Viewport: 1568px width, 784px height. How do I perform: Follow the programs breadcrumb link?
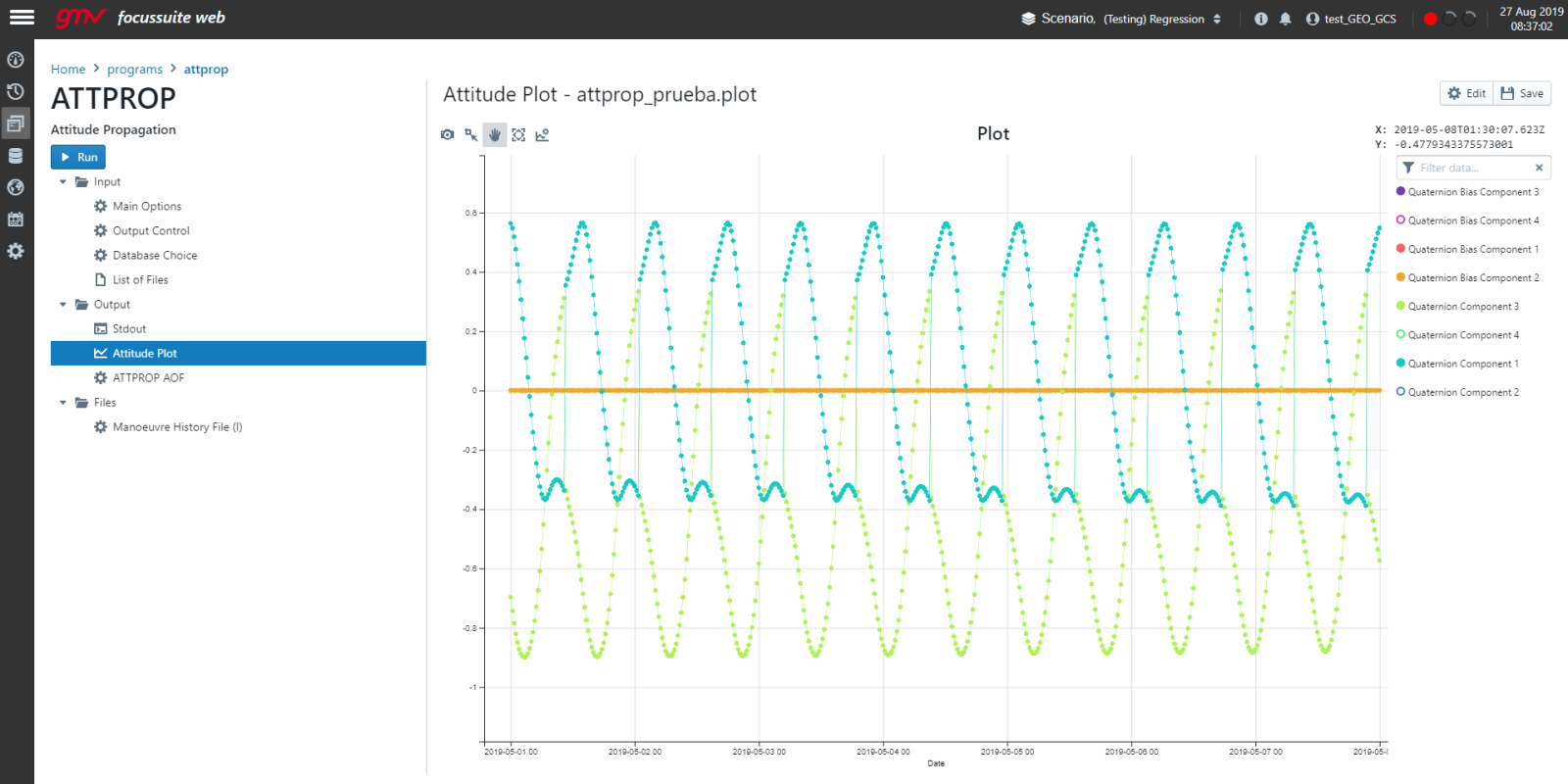[135, 70]
